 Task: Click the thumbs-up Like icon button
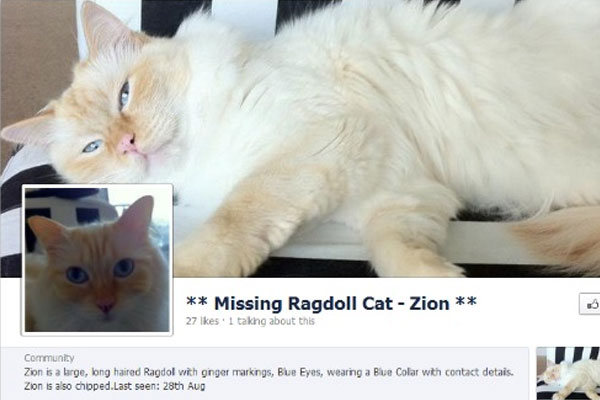tap(590, 304)
